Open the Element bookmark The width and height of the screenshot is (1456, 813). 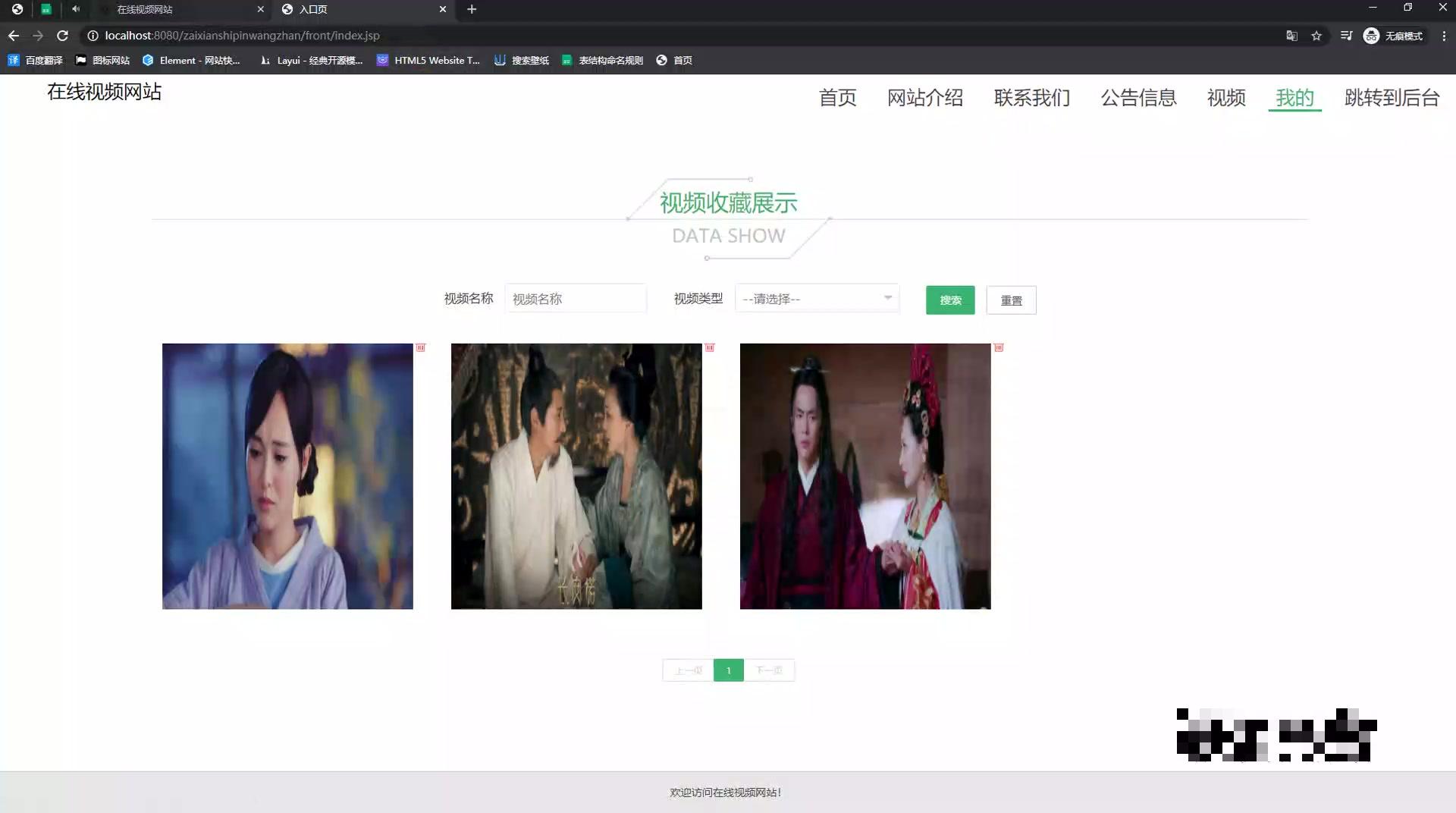point(191,60)
